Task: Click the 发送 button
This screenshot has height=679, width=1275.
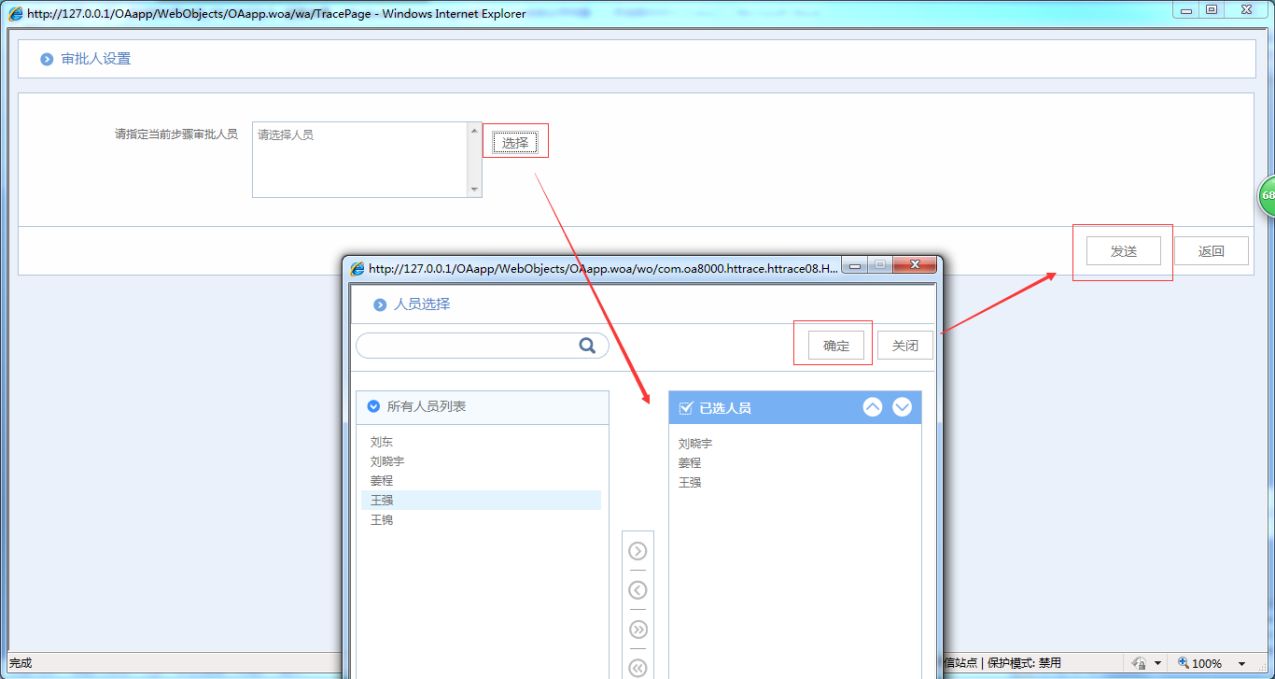Action: (1124, 251)
